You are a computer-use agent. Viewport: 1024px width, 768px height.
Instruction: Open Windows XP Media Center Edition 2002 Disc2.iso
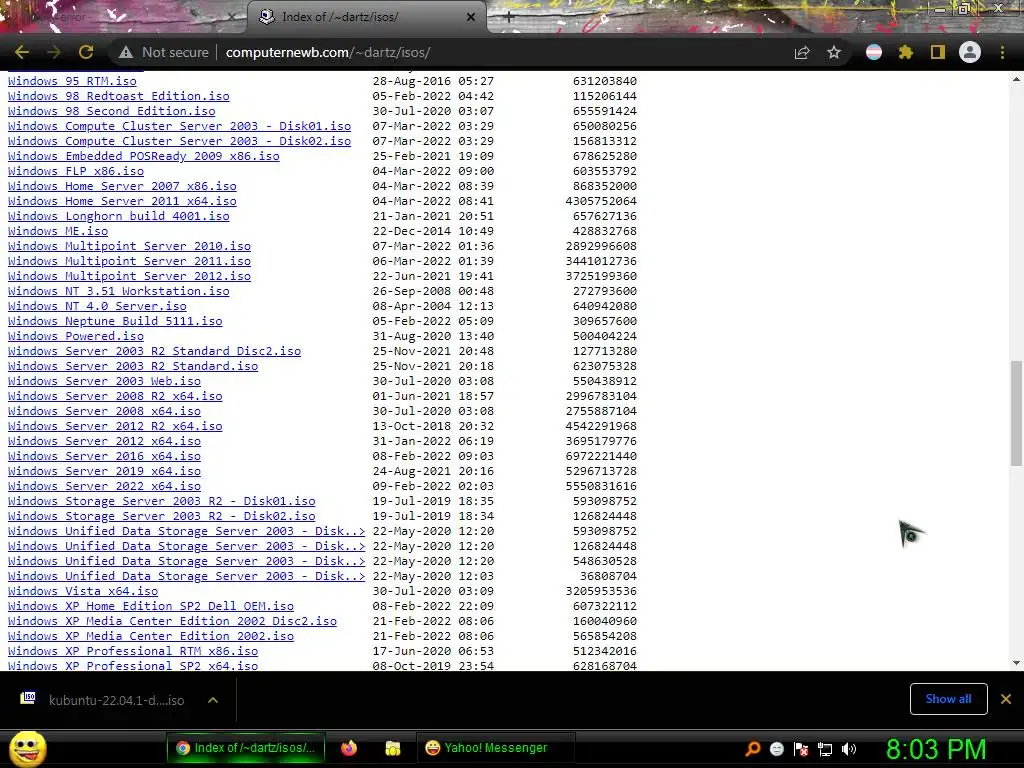pyautogui.click(x=172, y=622)
